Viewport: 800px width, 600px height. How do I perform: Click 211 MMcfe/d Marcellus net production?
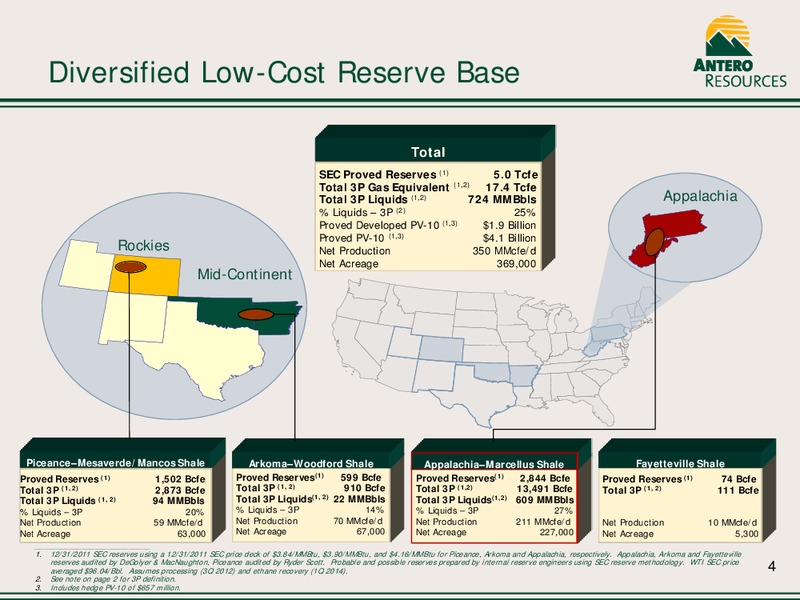543,522
